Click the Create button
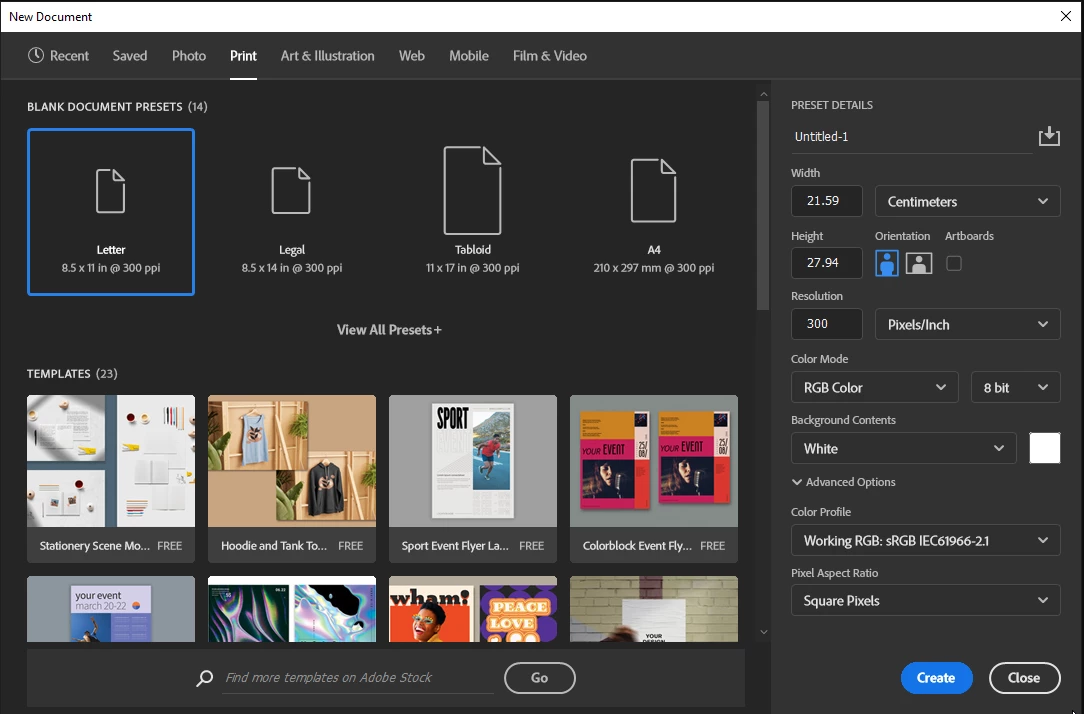 pos(936,678)
